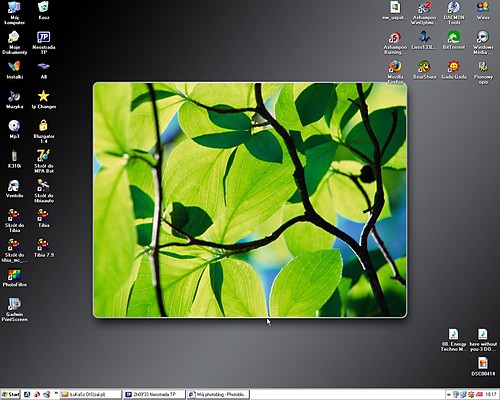
Task: Open the 08. Energy Techno audio file
Action: 454,340
